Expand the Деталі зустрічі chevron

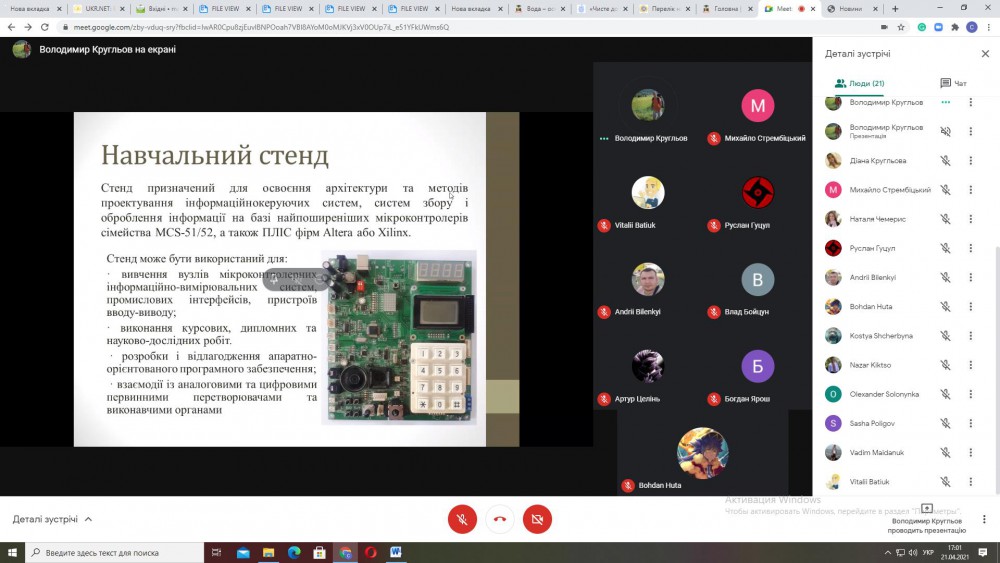[x=88, y=520]
